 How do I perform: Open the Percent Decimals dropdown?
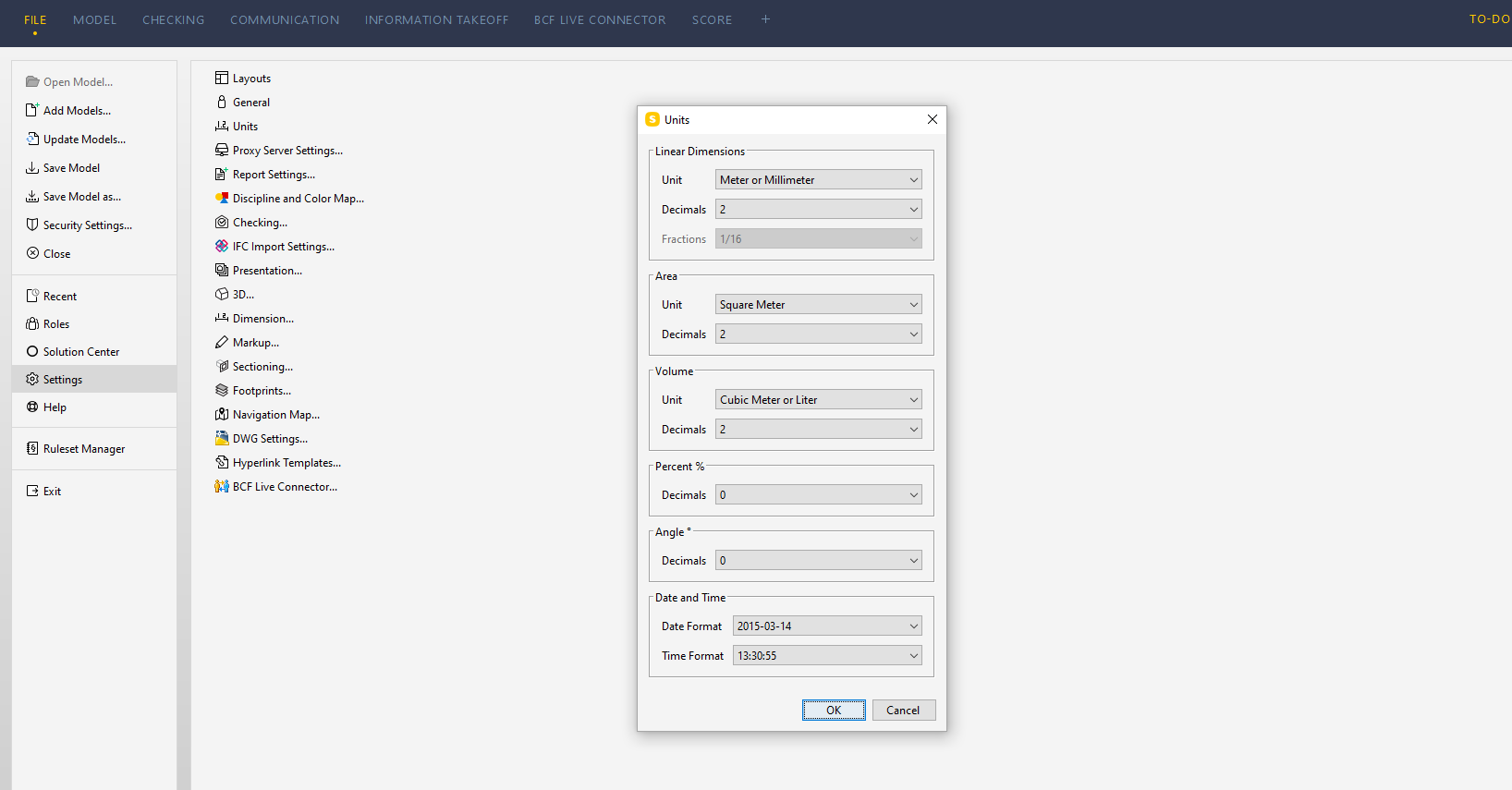[x=818, y=494]
